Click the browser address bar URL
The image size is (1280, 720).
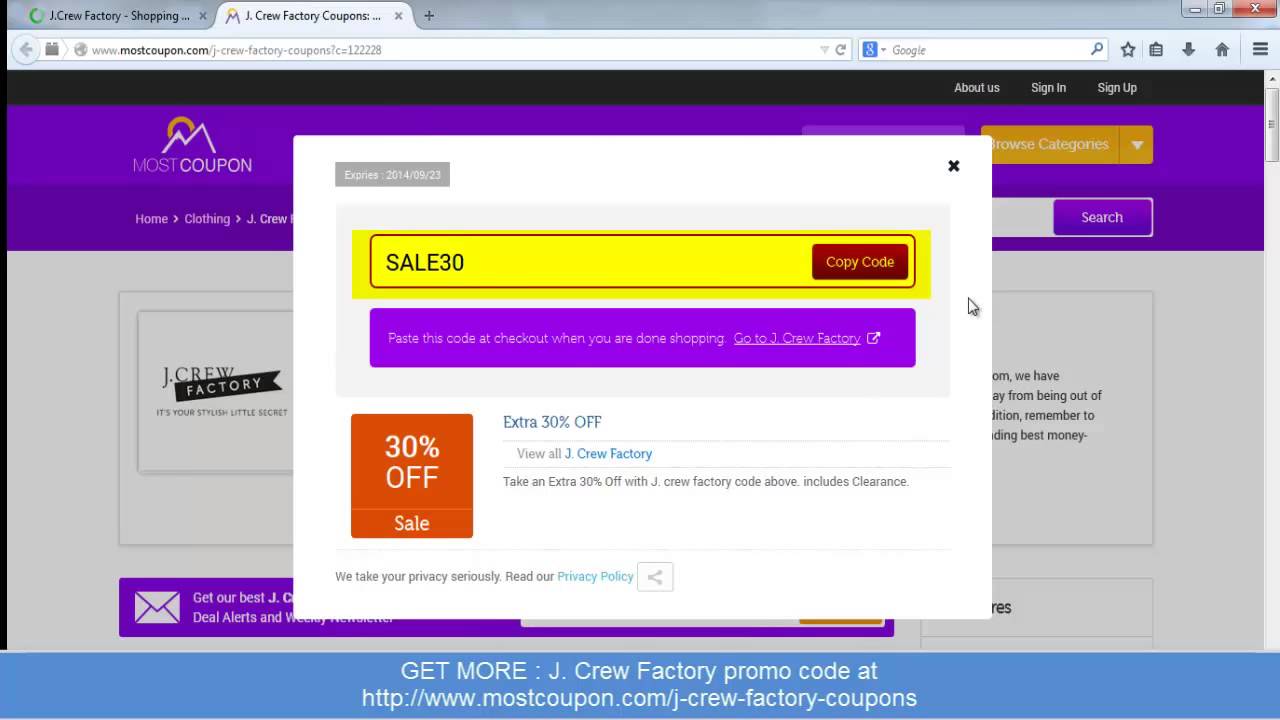pyautogui.click(x=236, y=50)
